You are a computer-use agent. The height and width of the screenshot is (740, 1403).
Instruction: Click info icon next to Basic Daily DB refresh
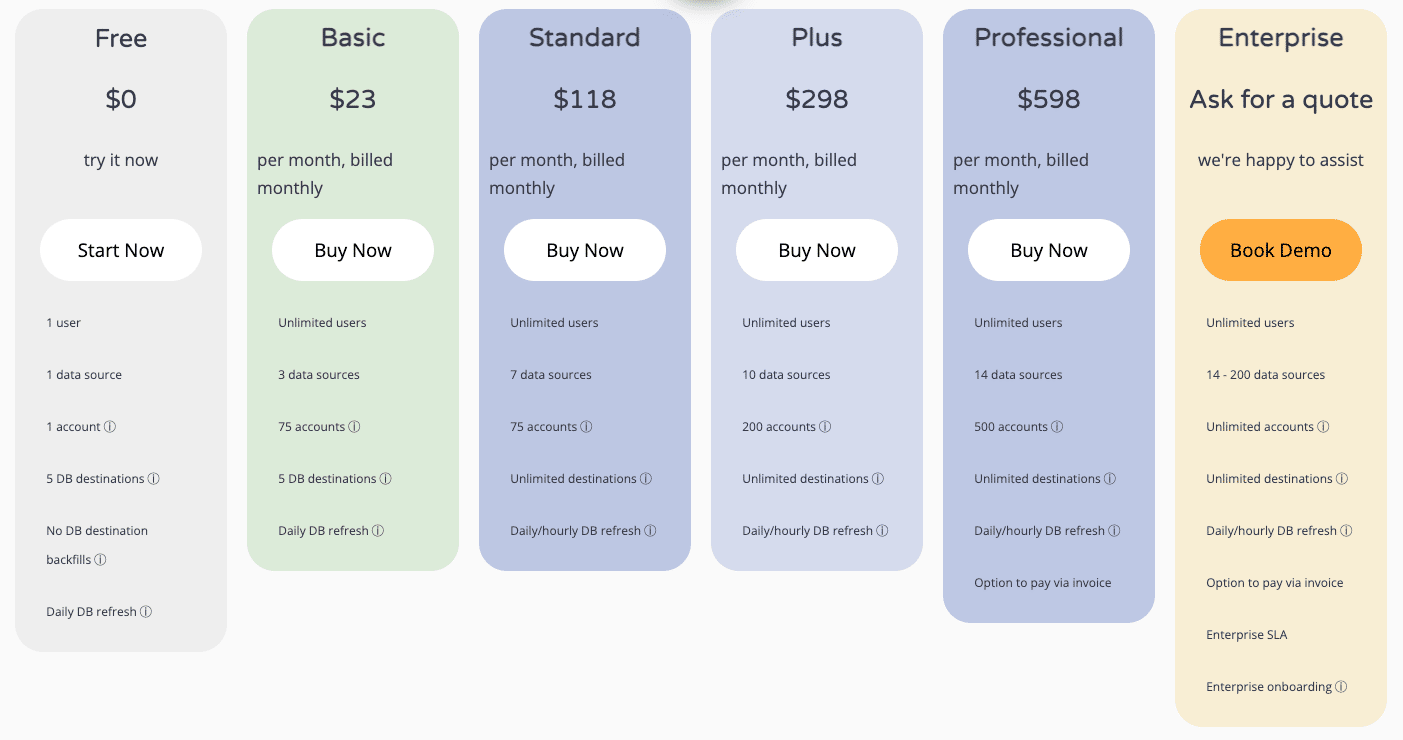tap(378, 531)
